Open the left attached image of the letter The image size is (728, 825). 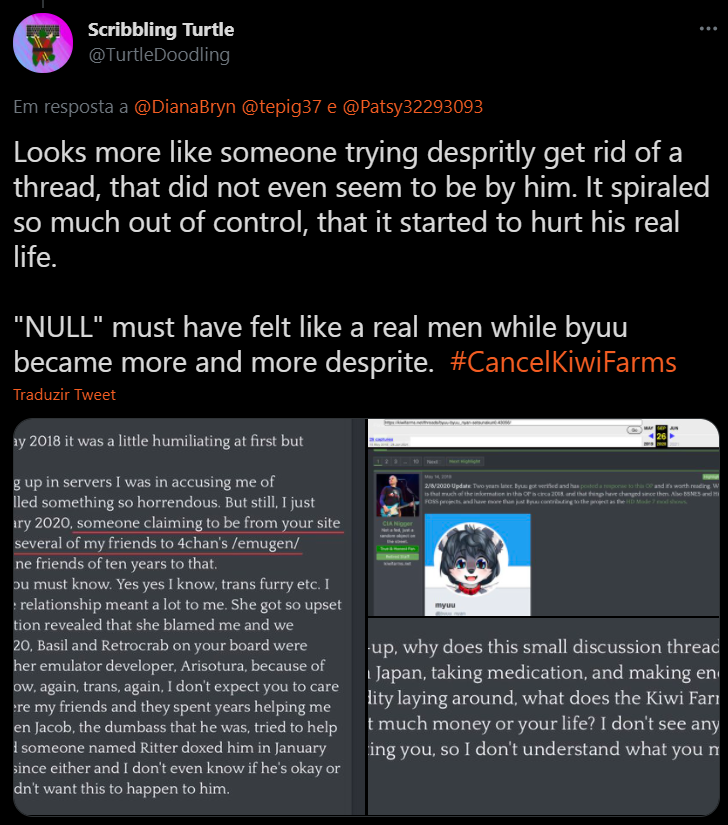182,617
